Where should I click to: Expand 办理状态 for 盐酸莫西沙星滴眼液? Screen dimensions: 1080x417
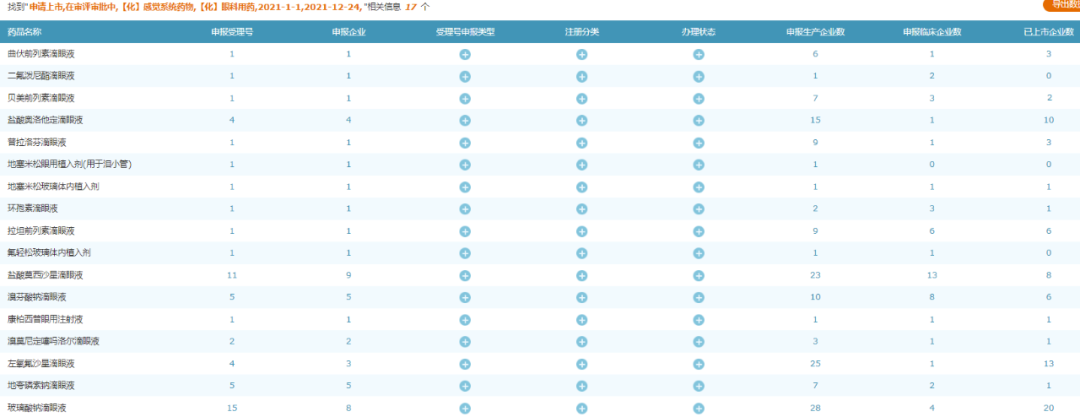698,276
